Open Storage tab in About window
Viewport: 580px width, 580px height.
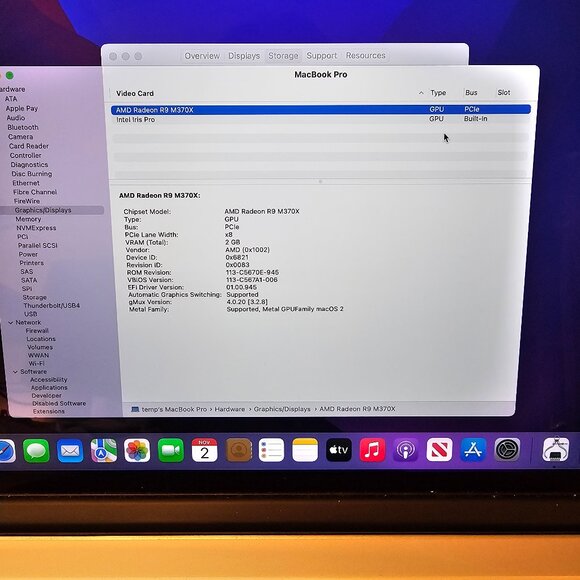point(283,55)
